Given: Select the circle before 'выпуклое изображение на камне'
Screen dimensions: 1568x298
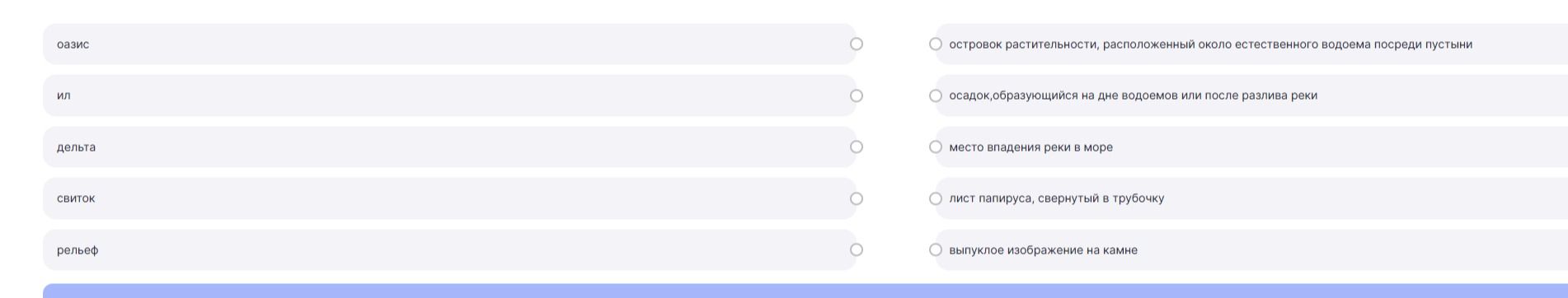Looking at the screenshot, I should pyautogui.click(x=936, y=250).
